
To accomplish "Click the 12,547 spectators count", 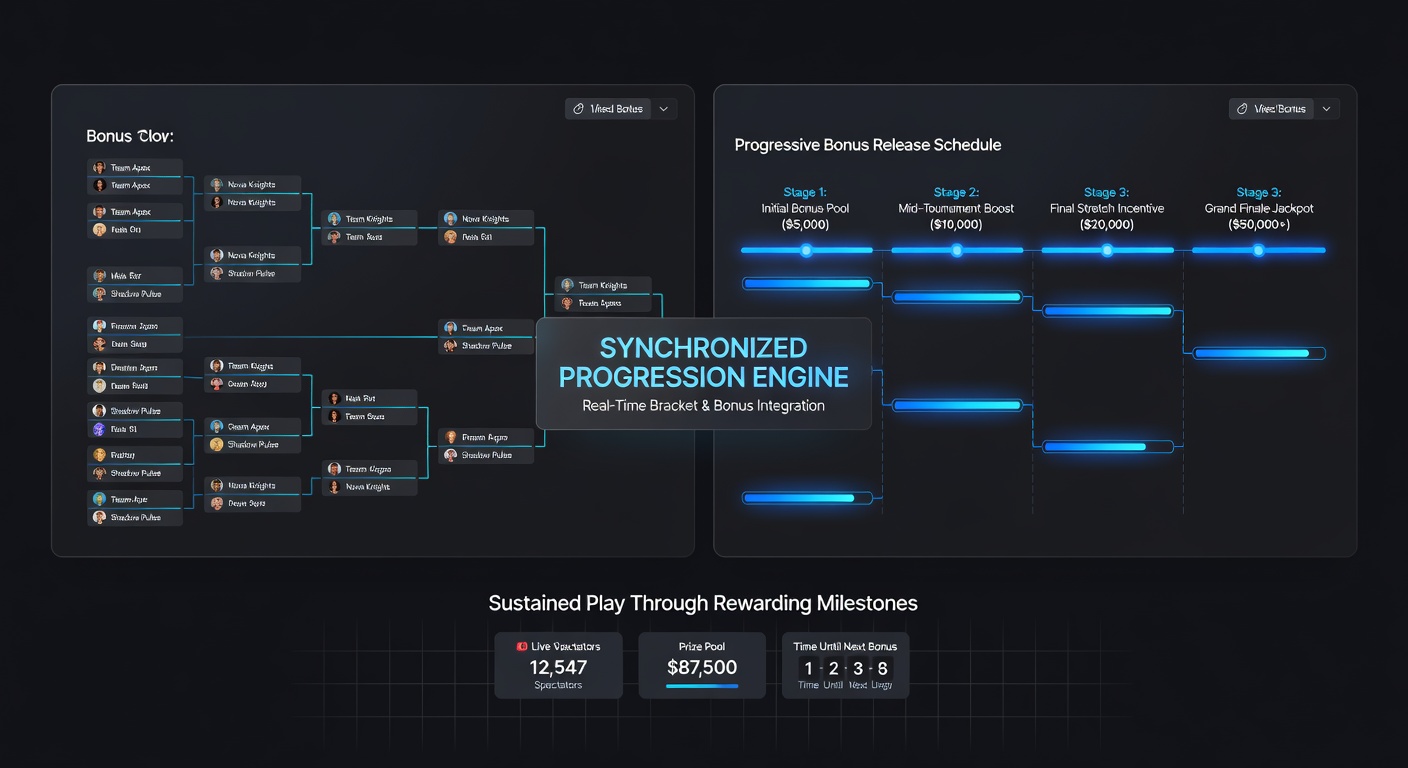I will pyautogui.click(x=558, y=668).
